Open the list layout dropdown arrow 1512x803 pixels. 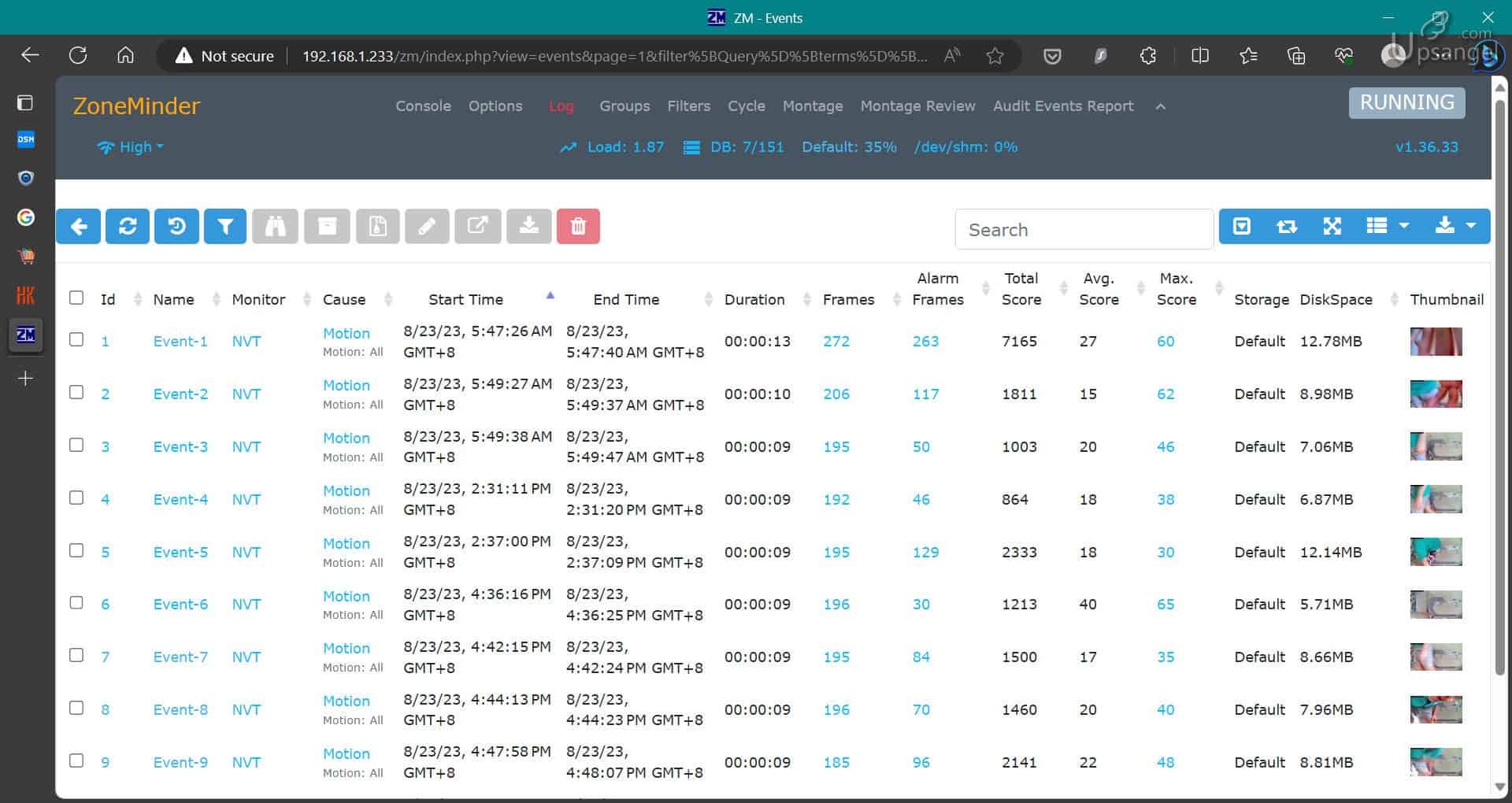[1405, 226]
